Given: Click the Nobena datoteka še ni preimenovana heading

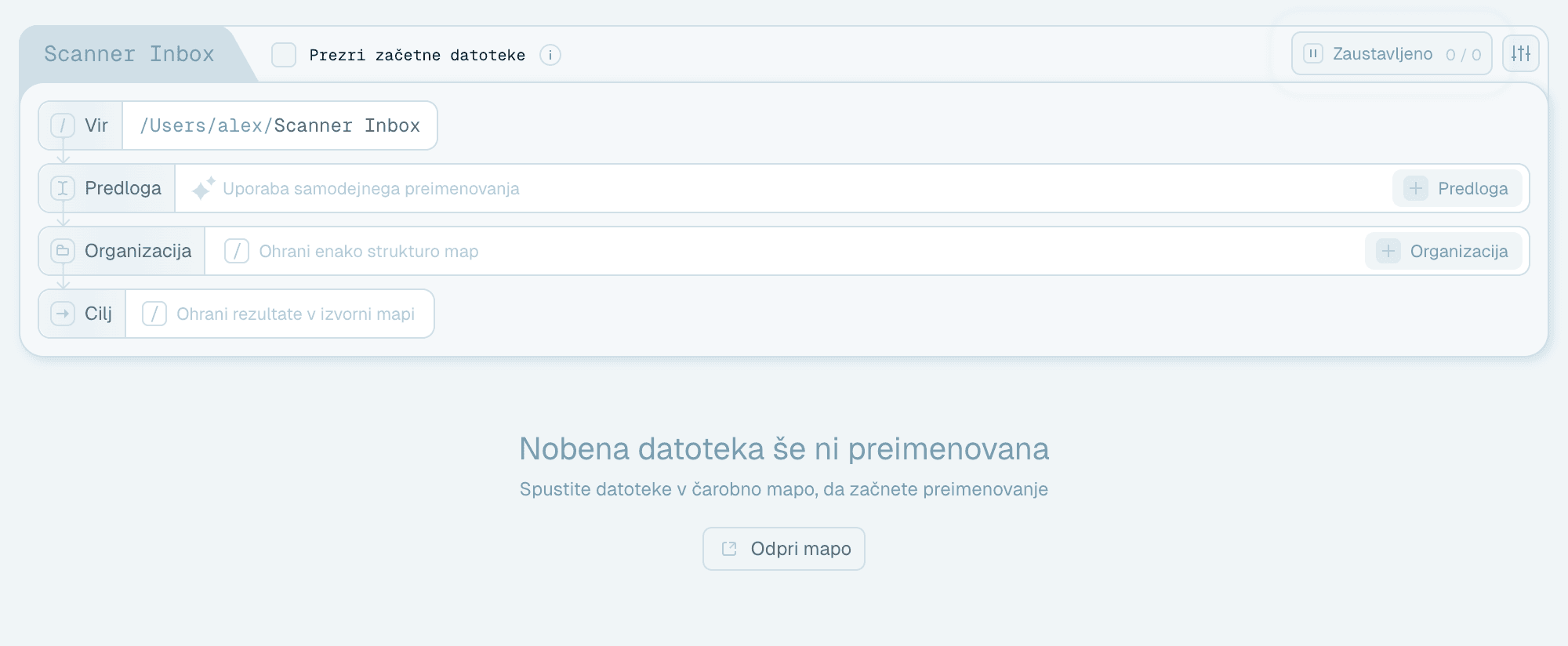Looking at the screenshot, I should pyautogui.click(x=784, y=448).
